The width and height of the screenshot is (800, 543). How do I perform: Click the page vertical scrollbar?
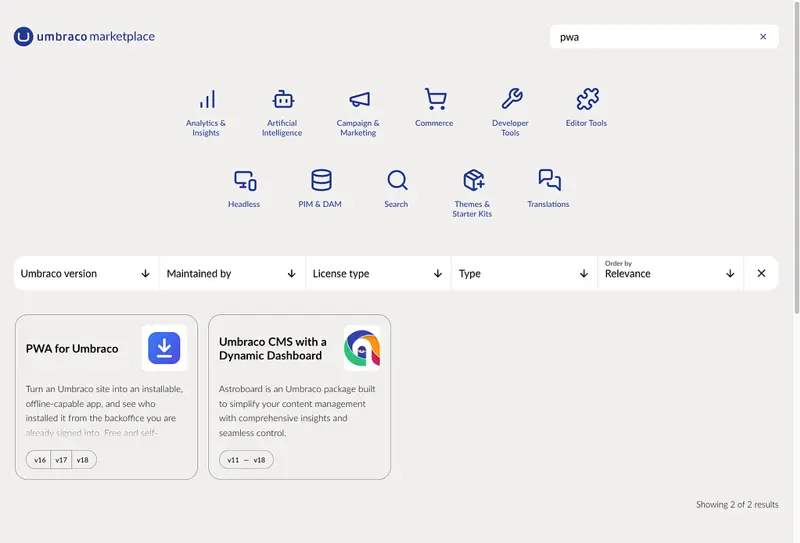tap(796, 158)
